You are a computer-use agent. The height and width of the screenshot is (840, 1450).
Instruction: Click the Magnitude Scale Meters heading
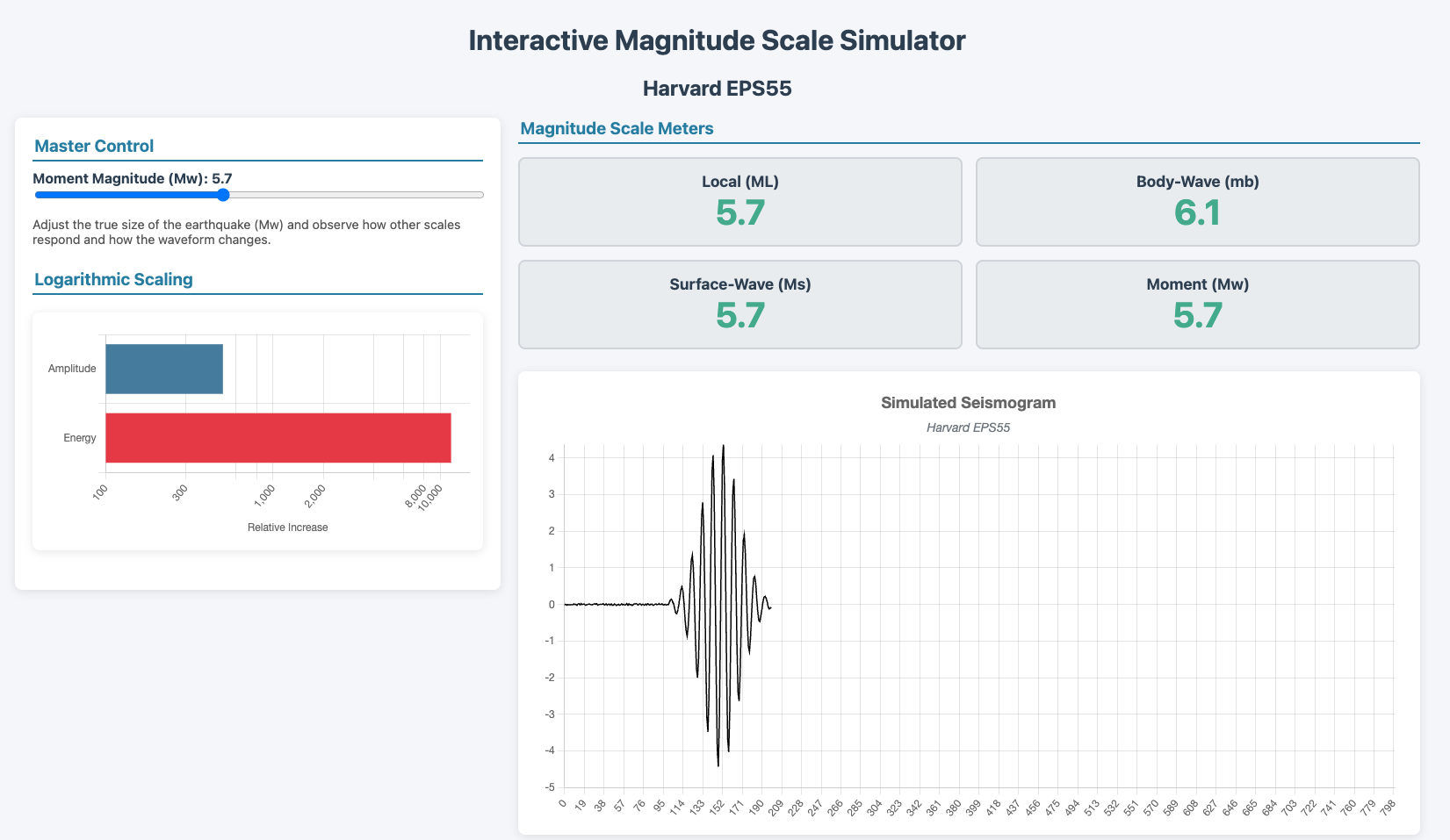coord(617,128)
